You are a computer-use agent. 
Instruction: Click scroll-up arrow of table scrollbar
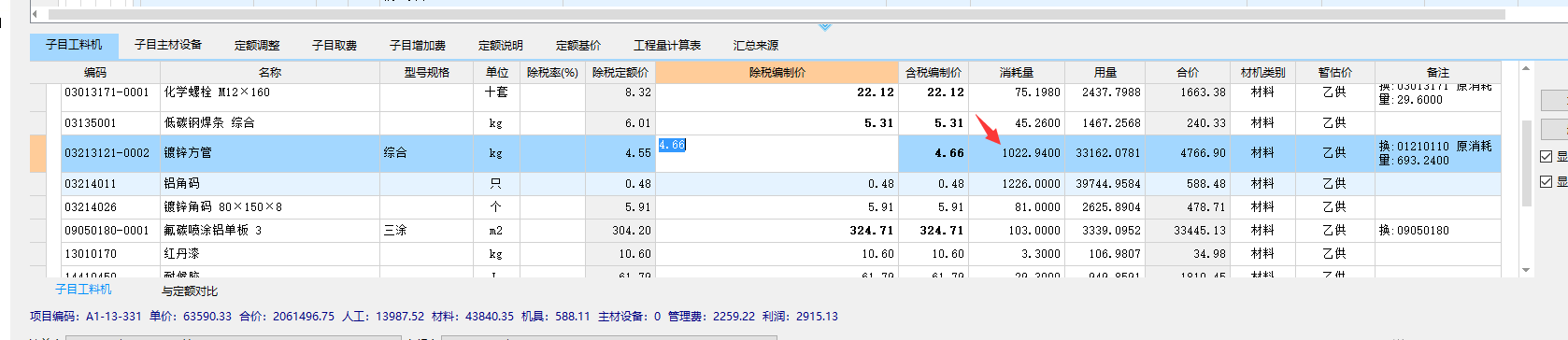(x=1526, y=68)
